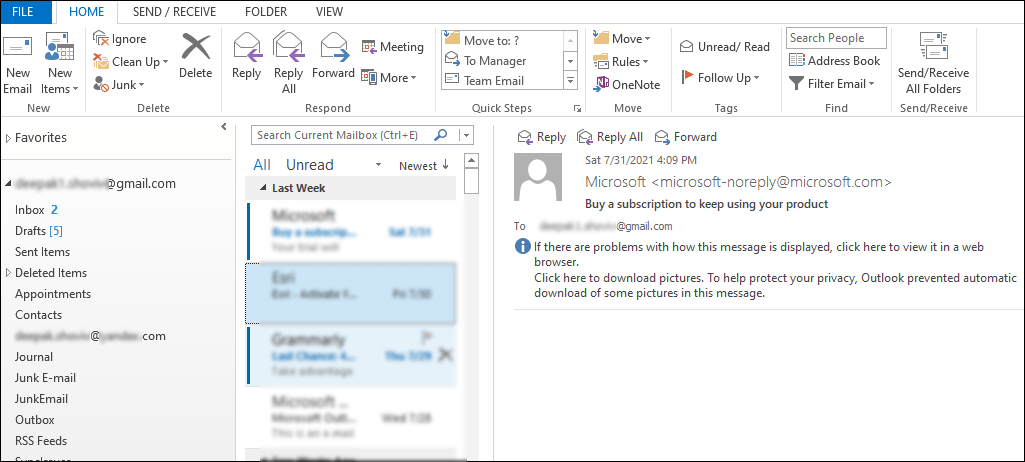Send message to OneNote
The width and height of the screenshot is (1025, 462).
tap(627, 84)
